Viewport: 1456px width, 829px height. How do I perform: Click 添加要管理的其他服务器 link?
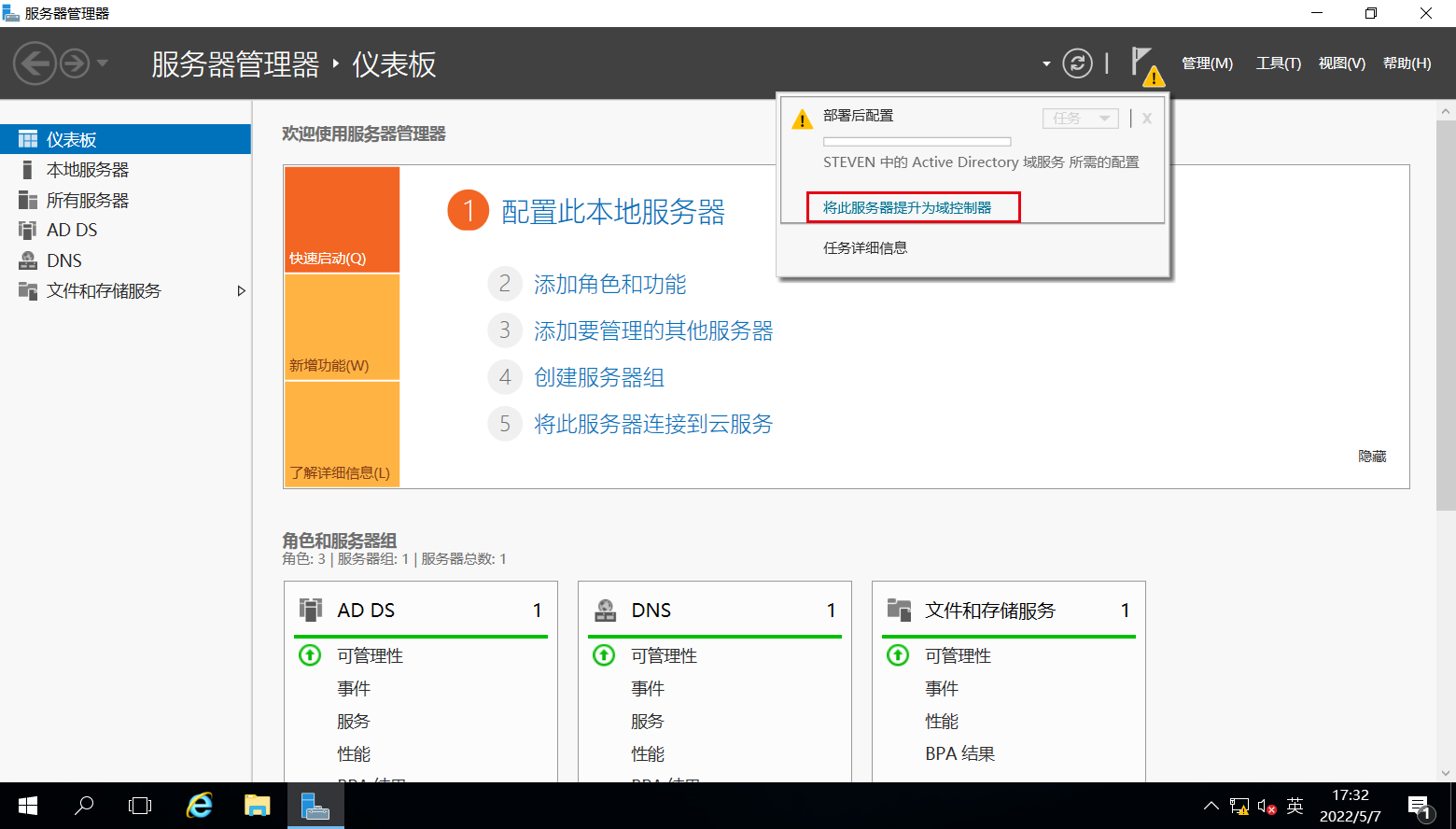[x=653, y=330]
